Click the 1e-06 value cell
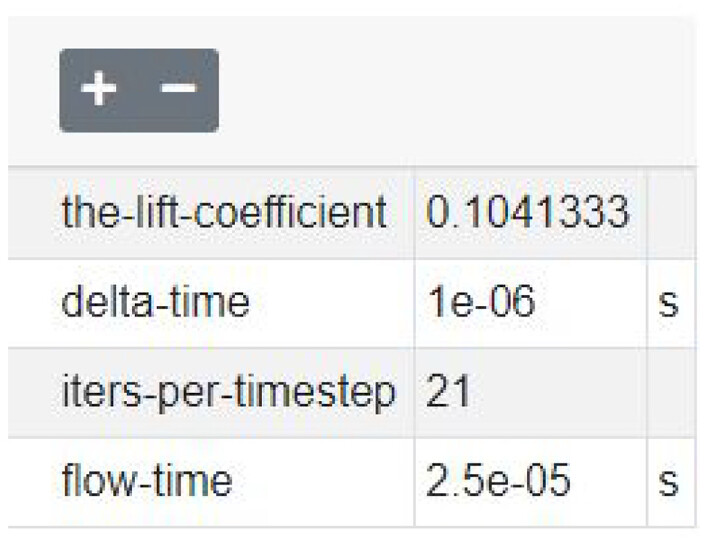 481,302
